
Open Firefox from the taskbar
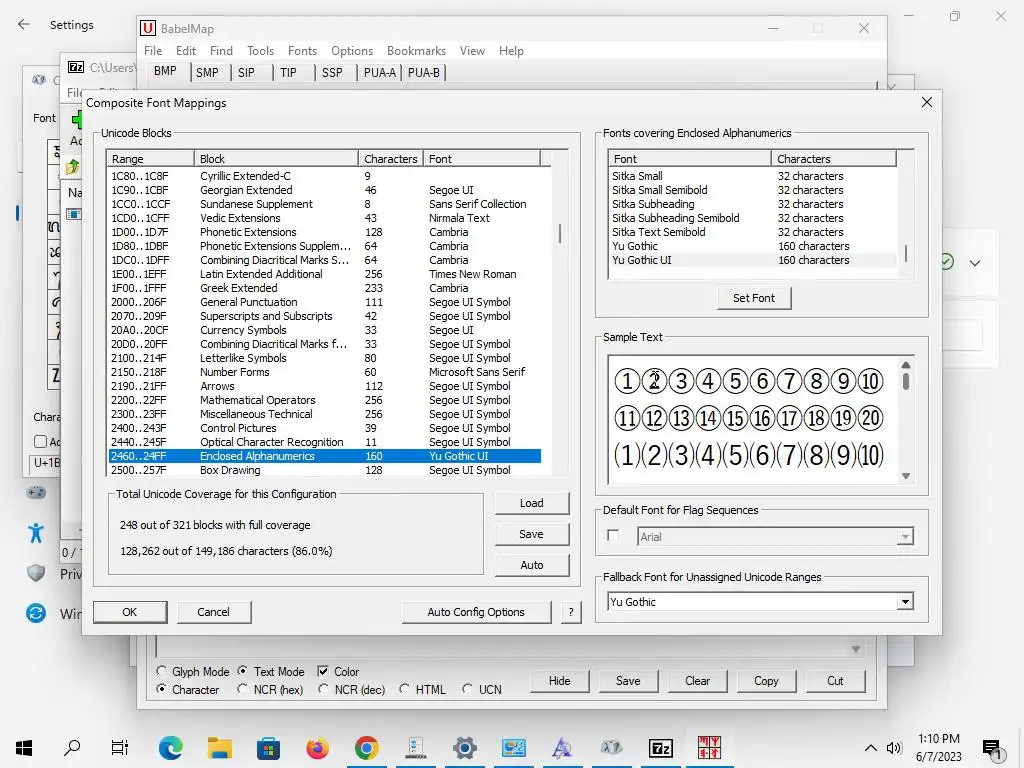click(x=317, y=748)
